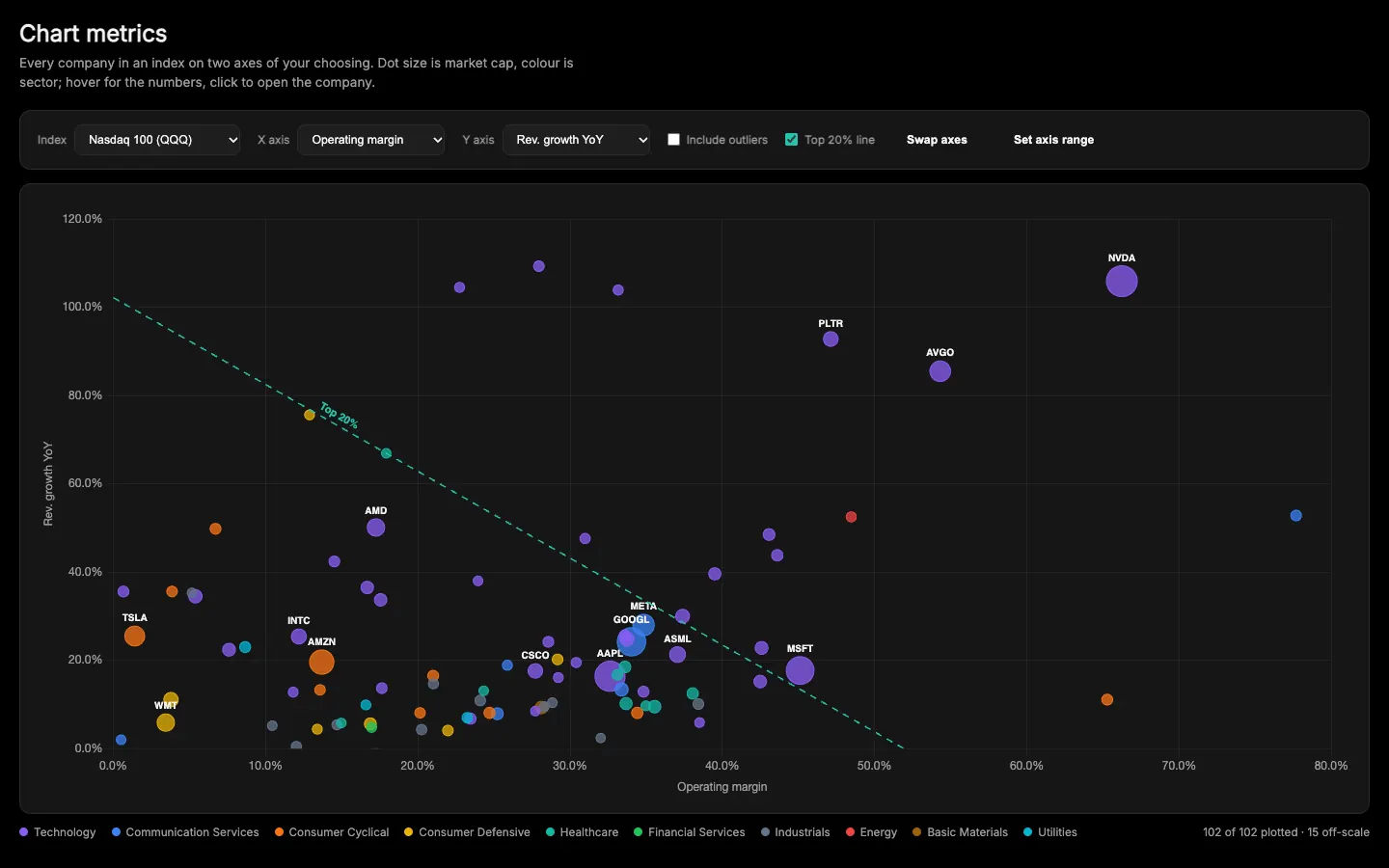Open the ASML data point
The width and height of the screenshot is (1389, 868).
coord(677,655)
